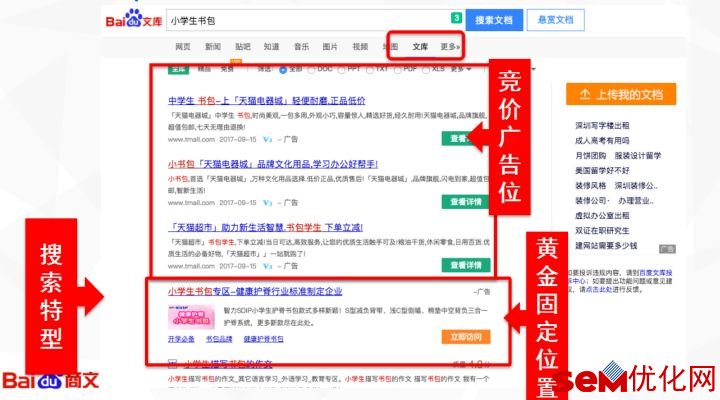Viewport: 720px width, 400px height.
Task: Click sidebar link 美国留学好不好
Action: tap(602, 170)
